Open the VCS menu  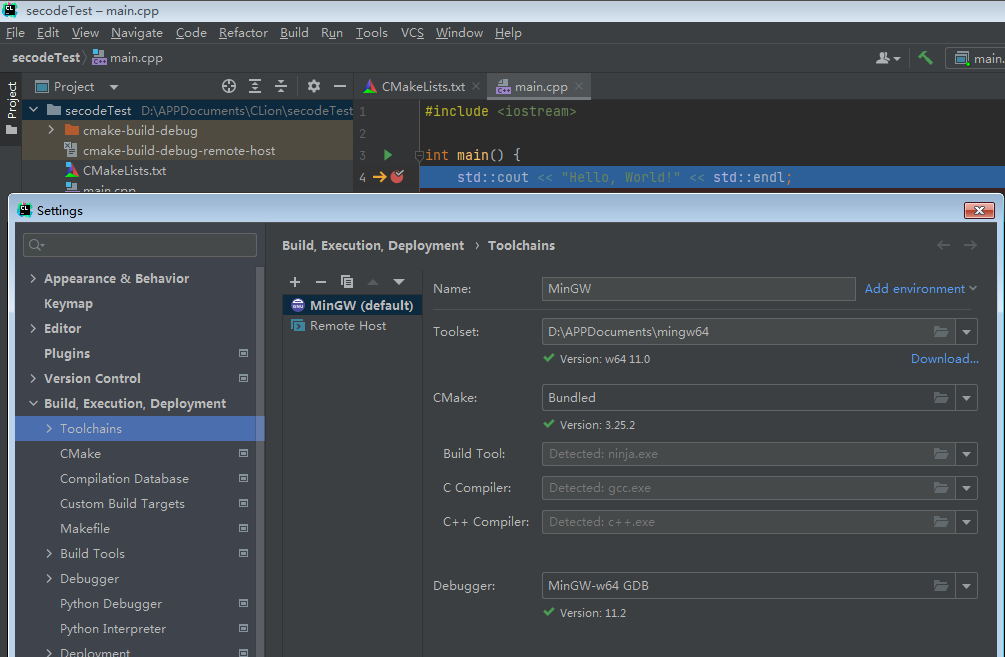coord(412,33)
